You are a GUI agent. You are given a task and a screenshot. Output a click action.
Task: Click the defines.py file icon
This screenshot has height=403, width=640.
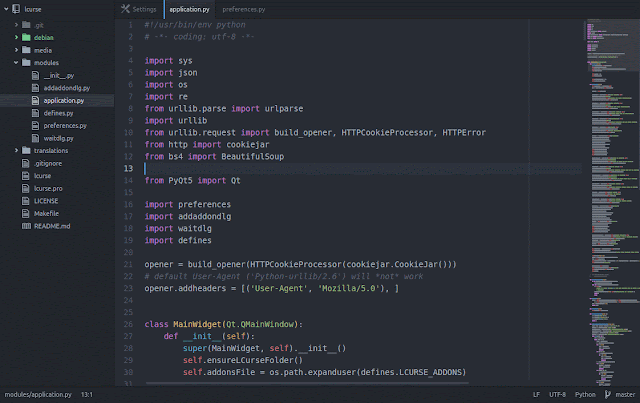36,113
